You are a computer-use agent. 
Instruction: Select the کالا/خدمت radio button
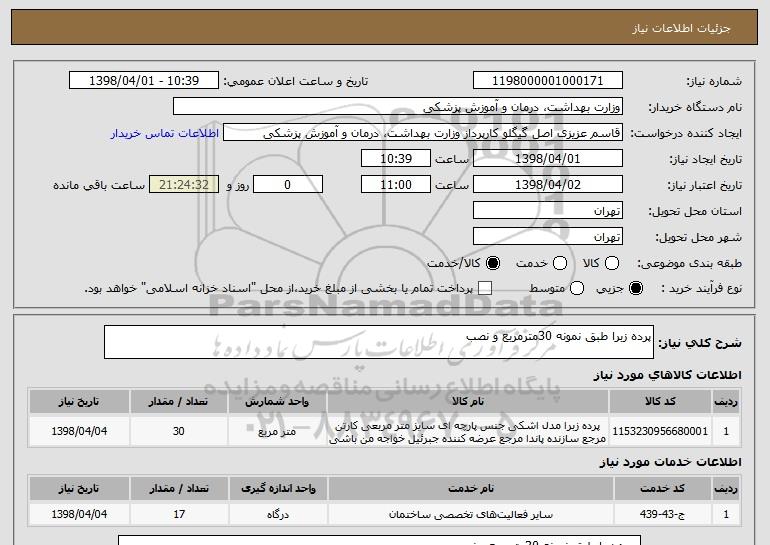[493, 263]
